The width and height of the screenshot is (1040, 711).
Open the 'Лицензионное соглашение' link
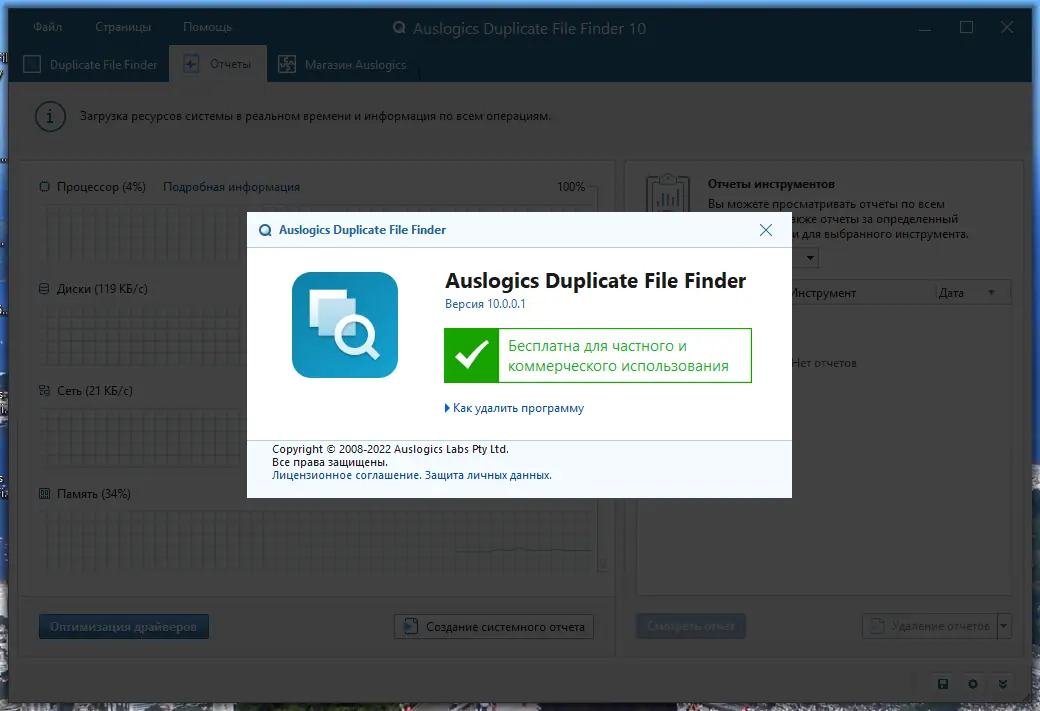[346, 475]
